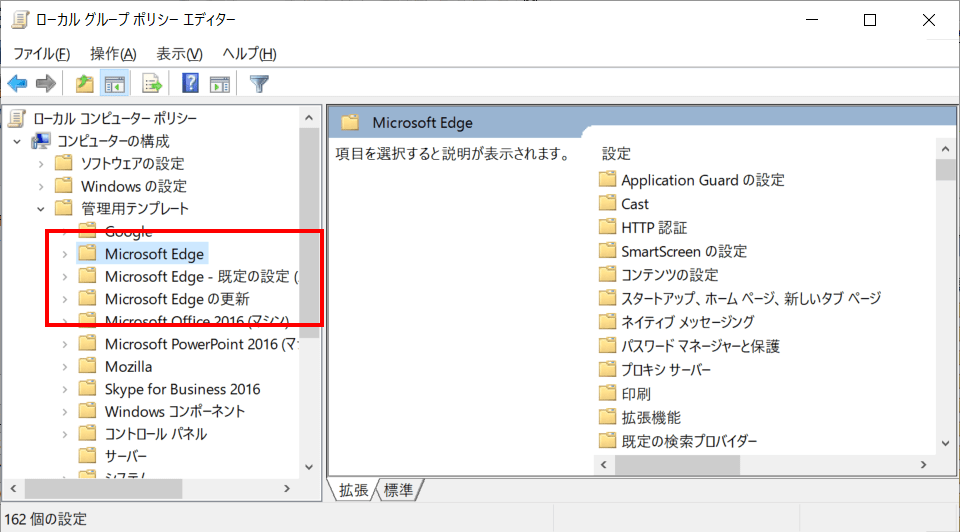Click the settings list horizontal scroll left arrow
The image size is (960, 532).
pyautogui.click(x=604, y=465)
